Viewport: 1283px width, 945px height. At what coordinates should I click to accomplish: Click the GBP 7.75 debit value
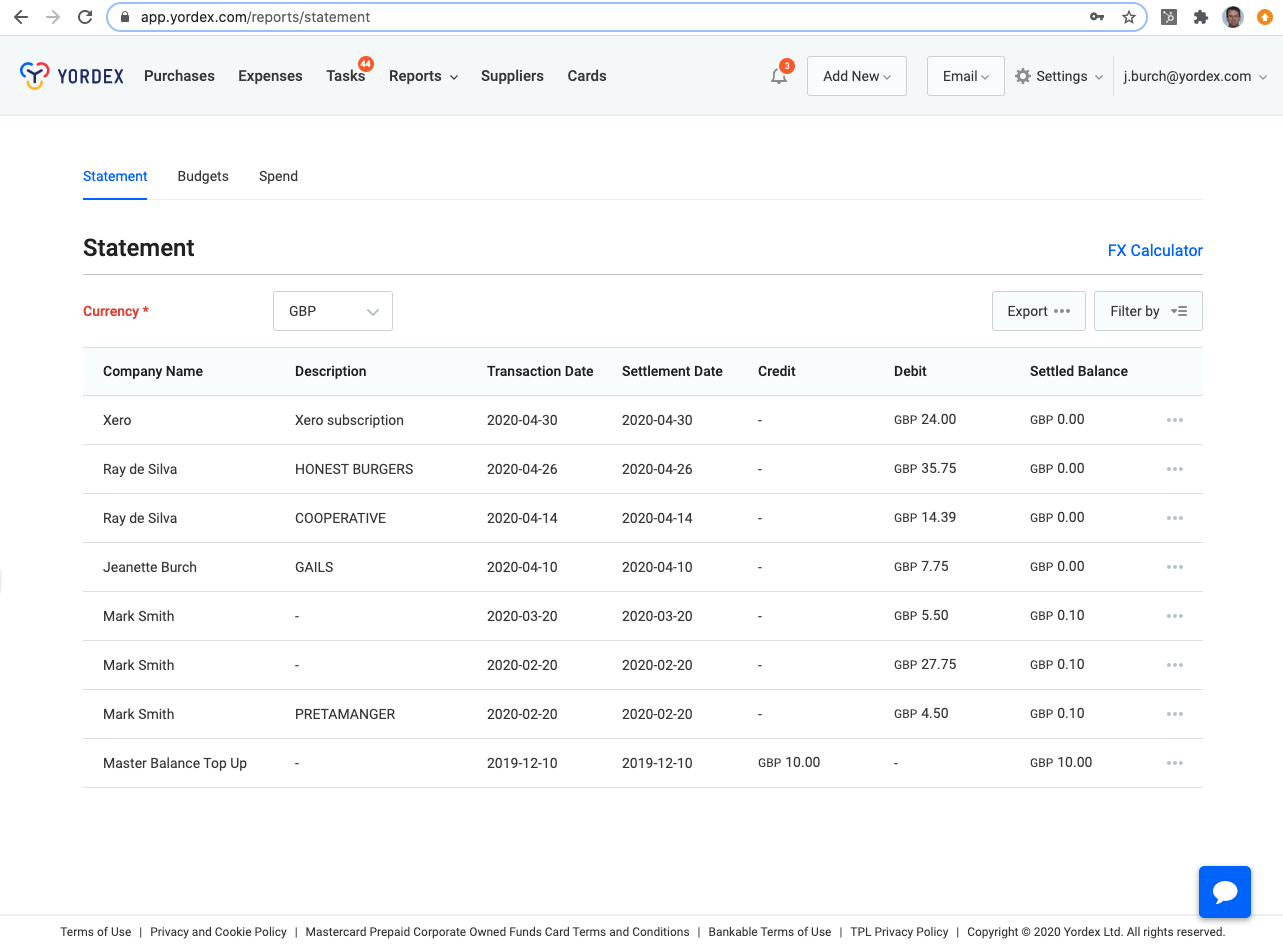pyautogui.click(x=921, y=566)
